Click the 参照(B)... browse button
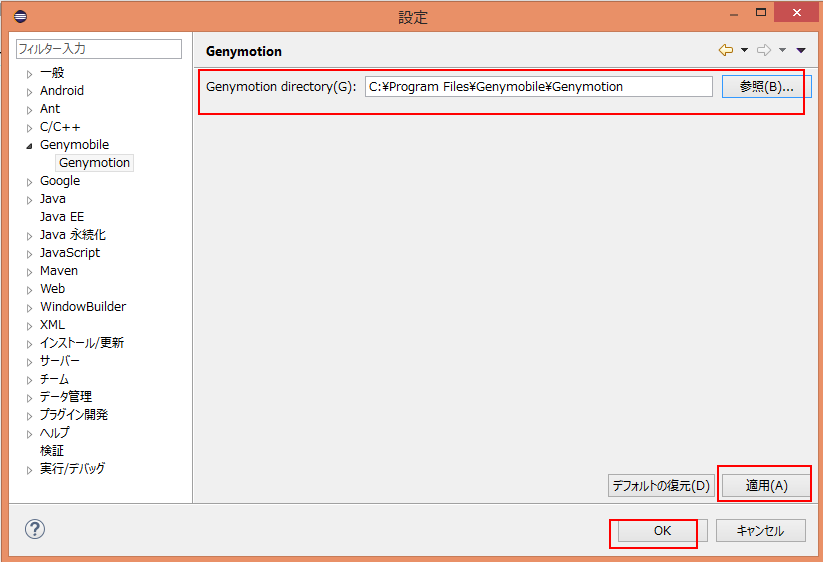Viewport: 823px width, 562px height. (766, 87)
